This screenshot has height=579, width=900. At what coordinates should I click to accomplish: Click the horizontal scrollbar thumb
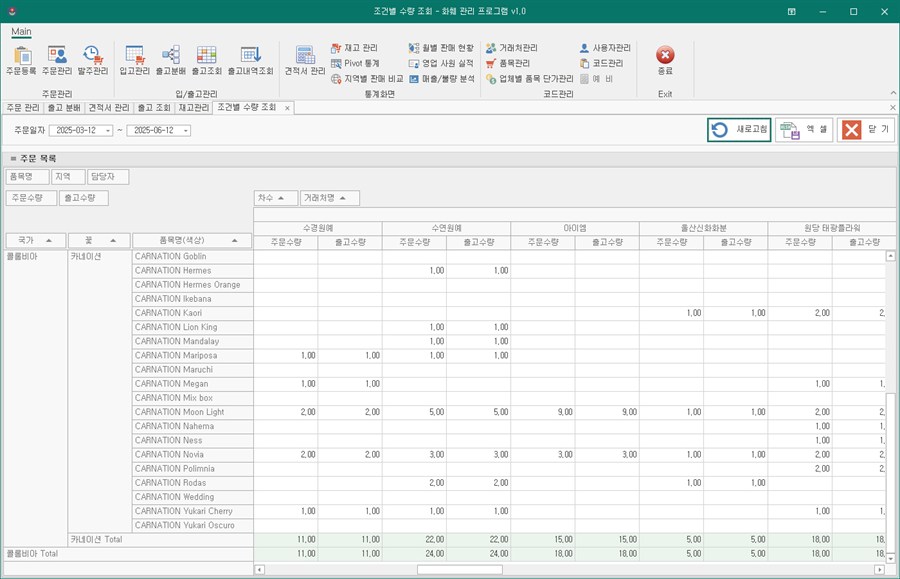460,570
